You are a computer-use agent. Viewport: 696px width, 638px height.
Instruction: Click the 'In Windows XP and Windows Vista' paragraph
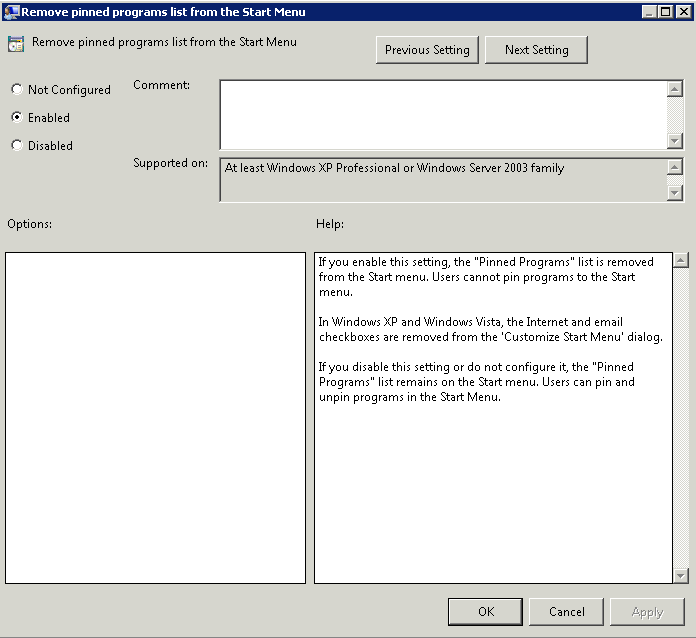point(490,329)
